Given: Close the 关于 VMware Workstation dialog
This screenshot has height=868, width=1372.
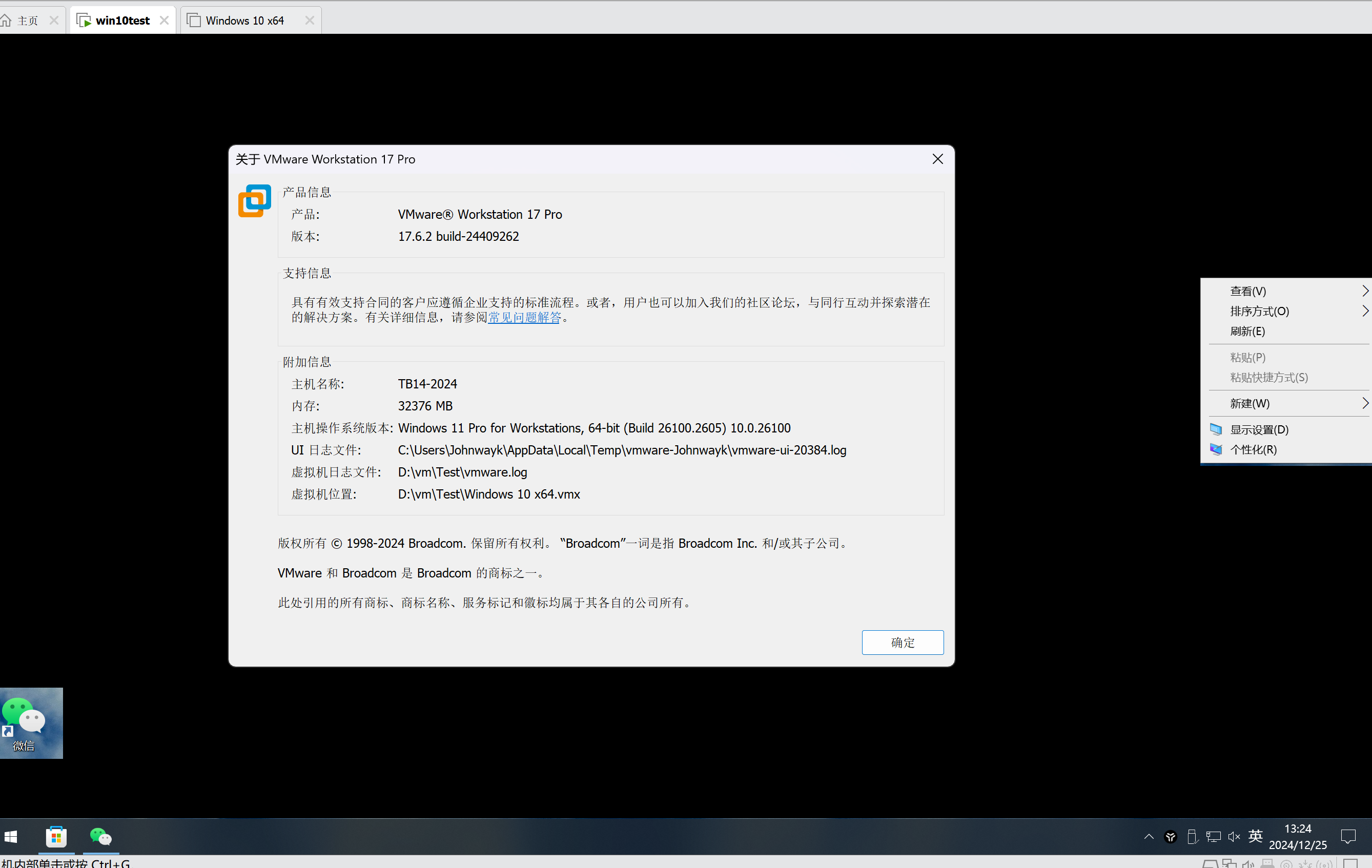Looking at the screenshot, I should 937,159.
